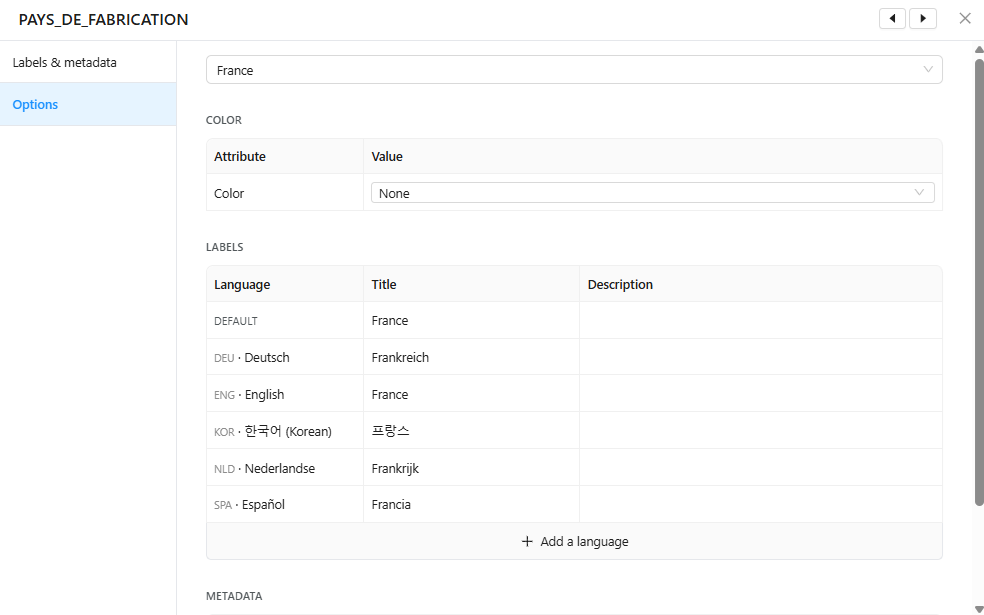Screen dimensions: 984x615
Task: Edit the Nederlandse title Frankrijk
Action: click(471, 468)
